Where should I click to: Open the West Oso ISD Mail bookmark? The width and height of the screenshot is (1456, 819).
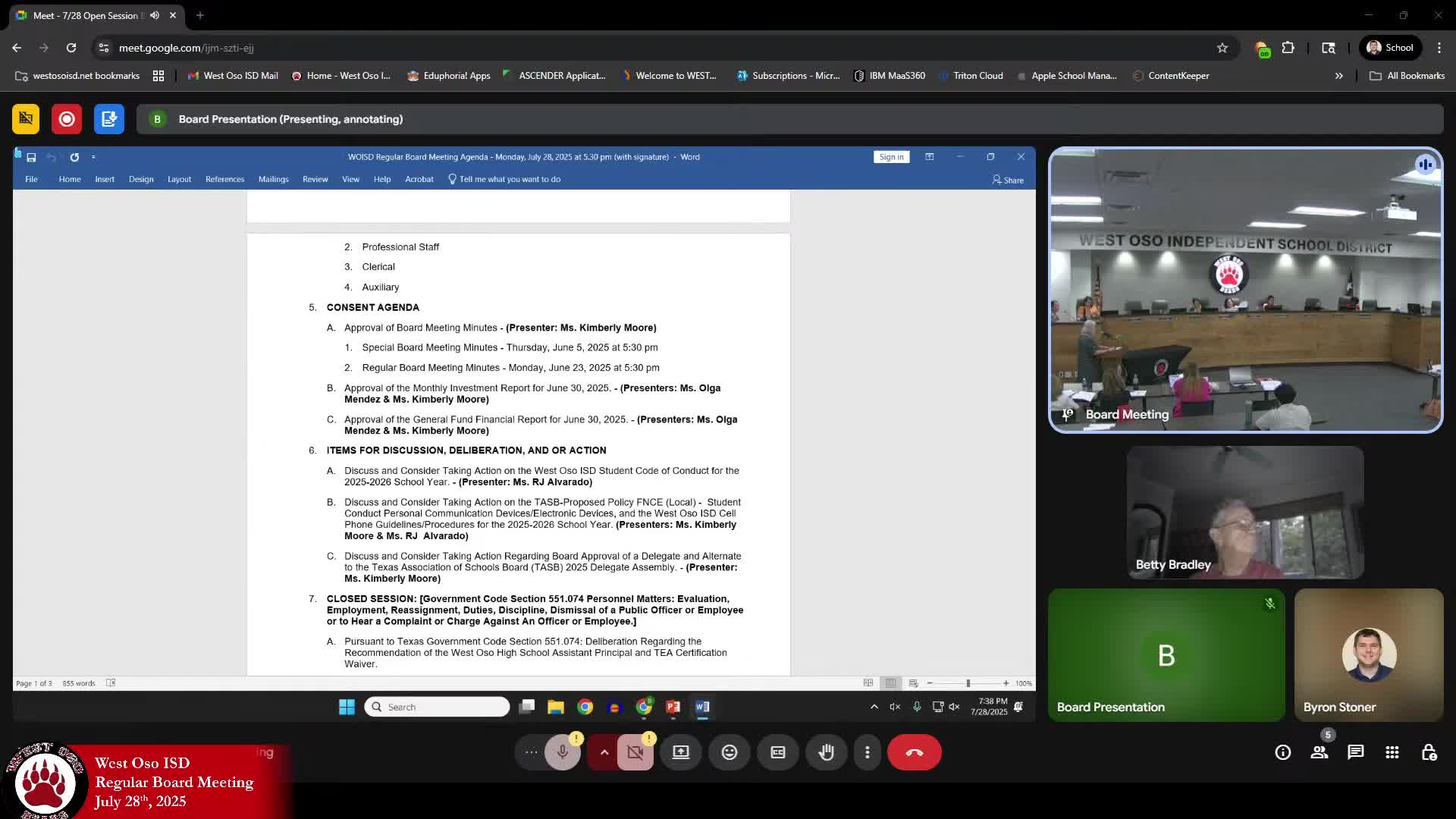coord(233,76)
